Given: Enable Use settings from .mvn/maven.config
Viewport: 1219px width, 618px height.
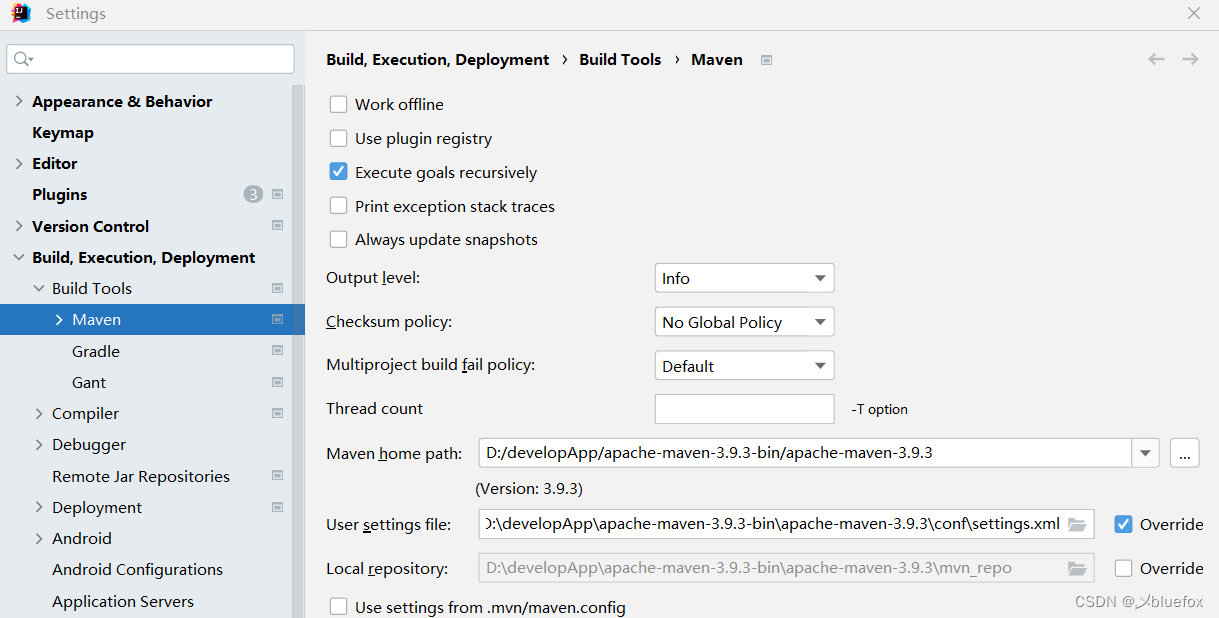Looking at the screenshot, I should tap(339, 606).
